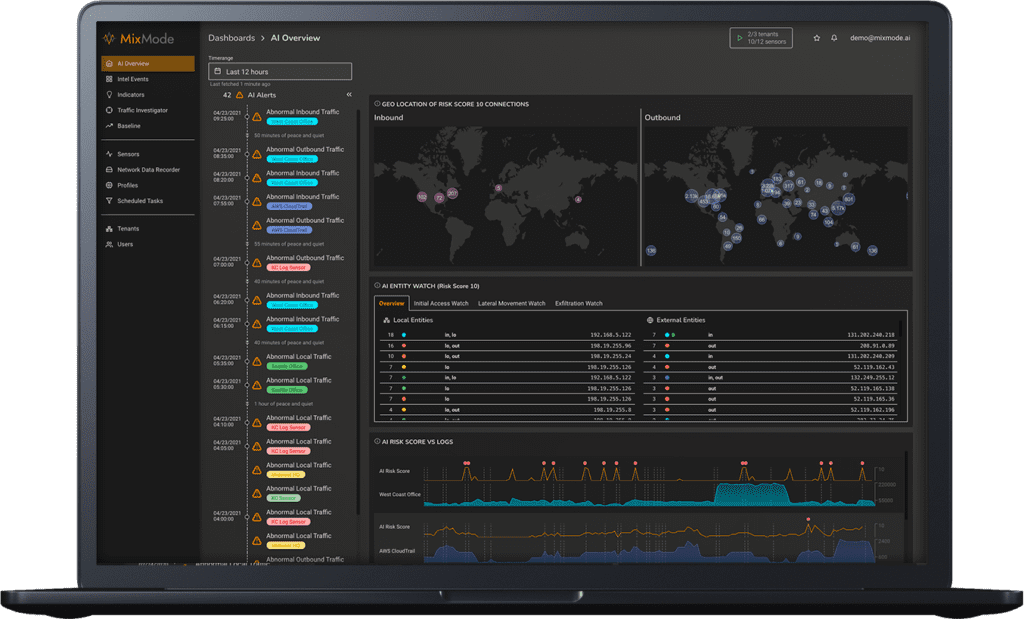
Task: Open the Last 12 hours timerange selector
Action: (280, 72)
